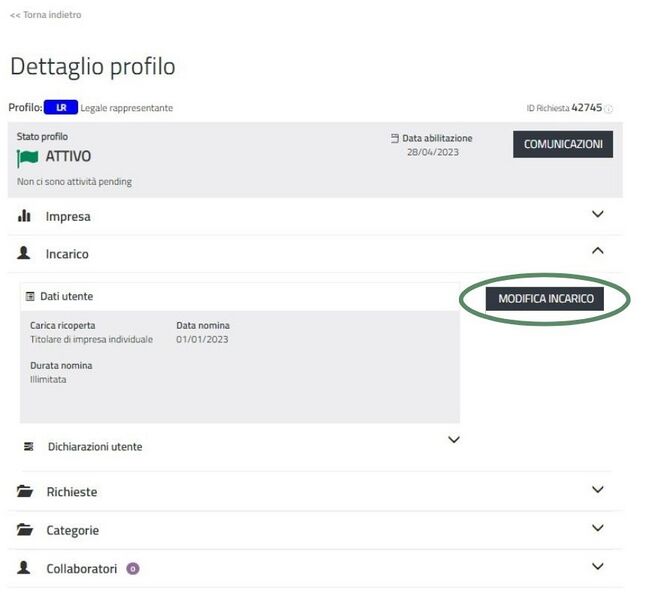The image size is (646, 599).
Task: Click the Incarico person icon
Action: 25,254
